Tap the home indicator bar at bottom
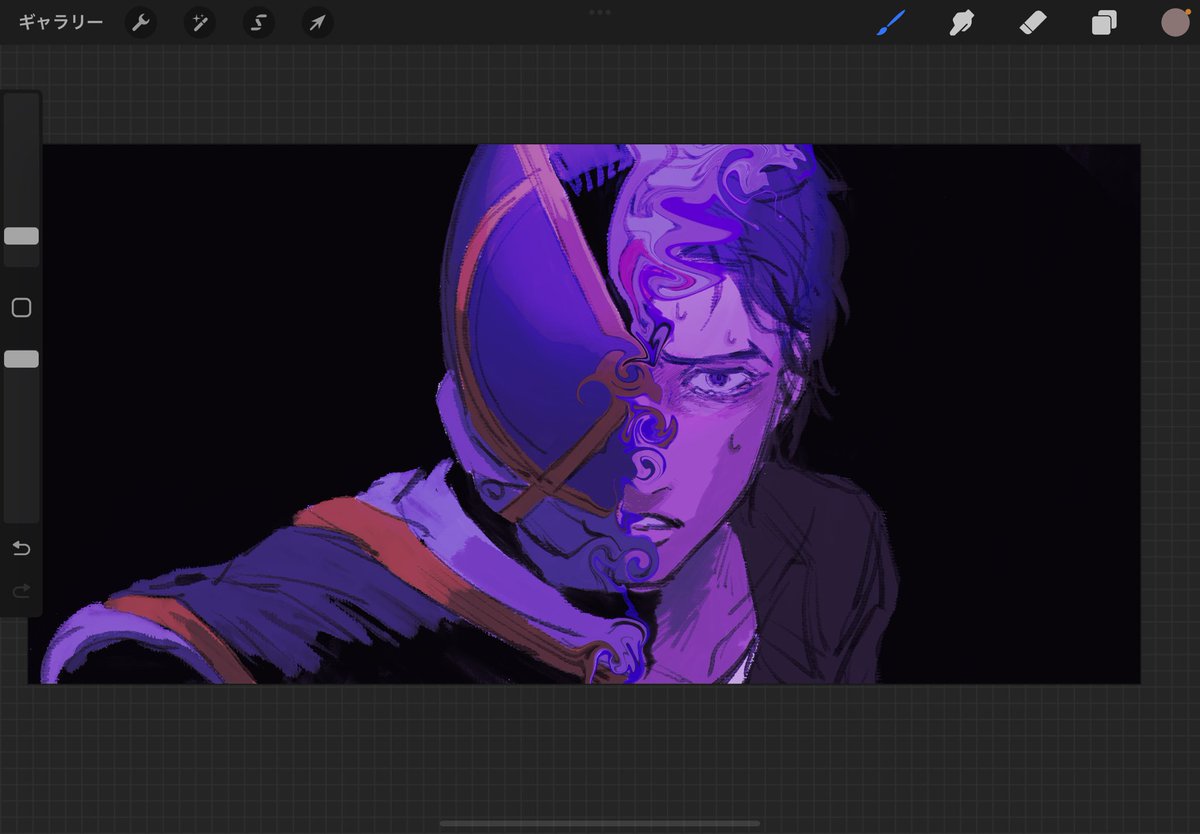Image resolution: width=1200 pixels, height=834 pixels. click(x=600, y=824)
